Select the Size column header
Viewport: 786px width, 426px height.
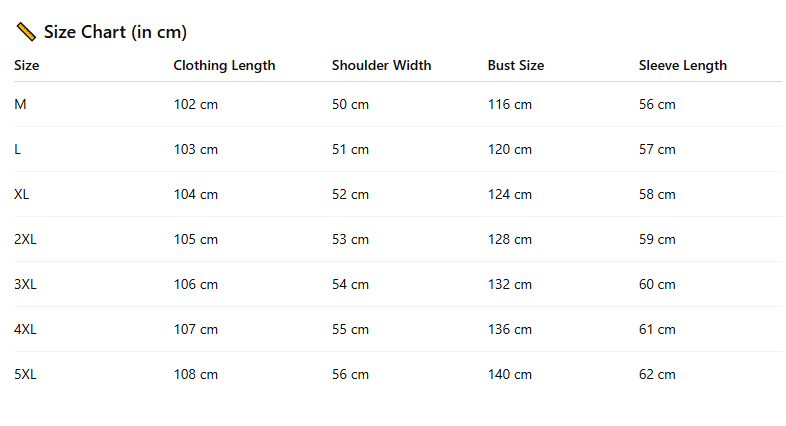pos(27,66)
